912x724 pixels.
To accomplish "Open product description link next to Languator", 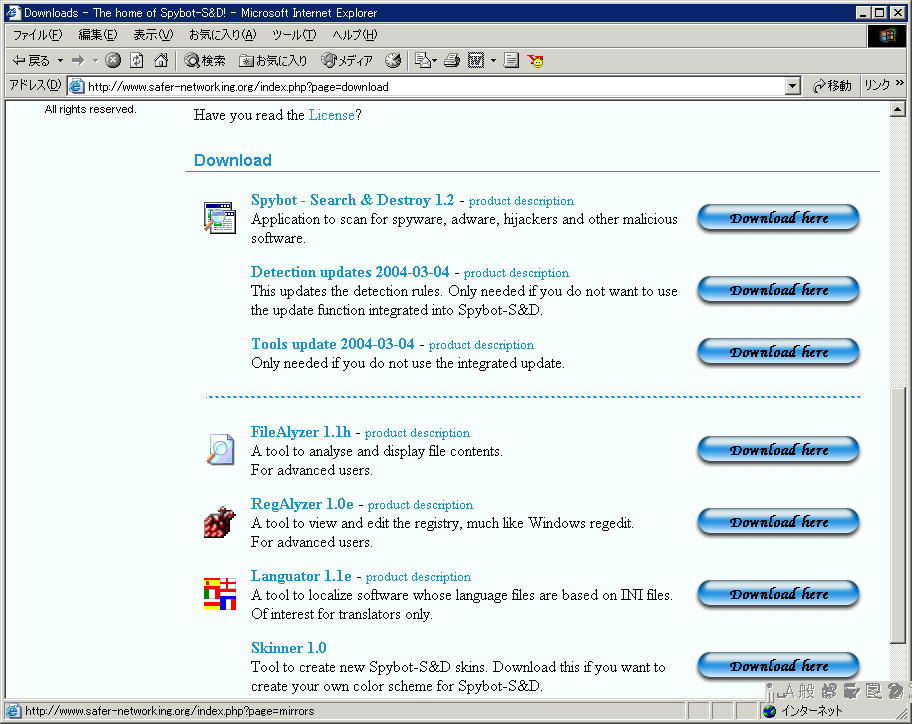I will pos(418,577).
